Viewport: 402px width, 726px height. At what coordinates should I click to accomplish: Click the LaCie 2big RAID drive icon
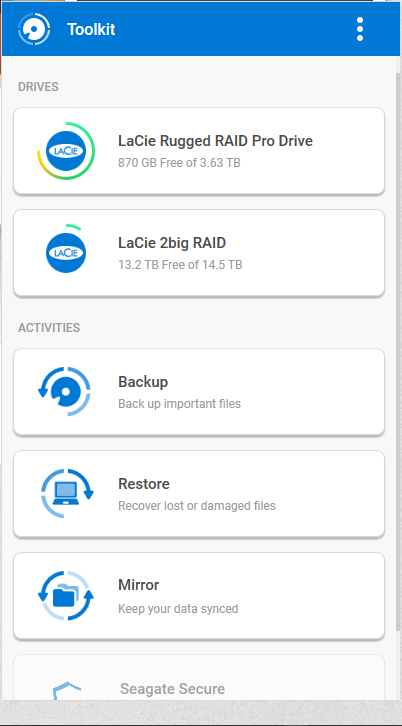pyautogui.click(x=66, y=250)
